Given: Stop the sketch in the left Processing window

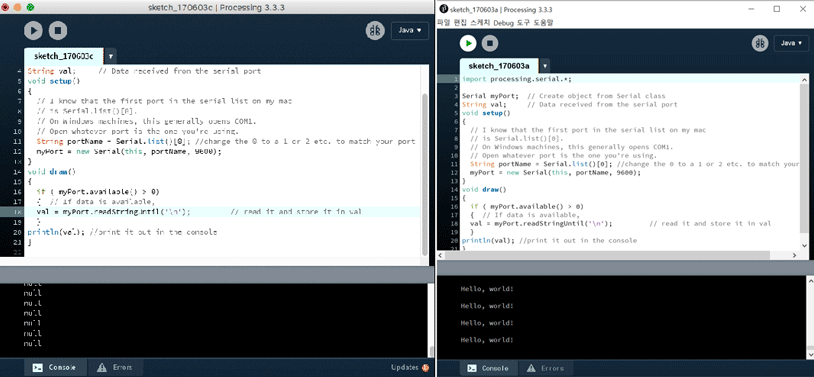Looking at the screenshot, I should [x=58, y=31].
